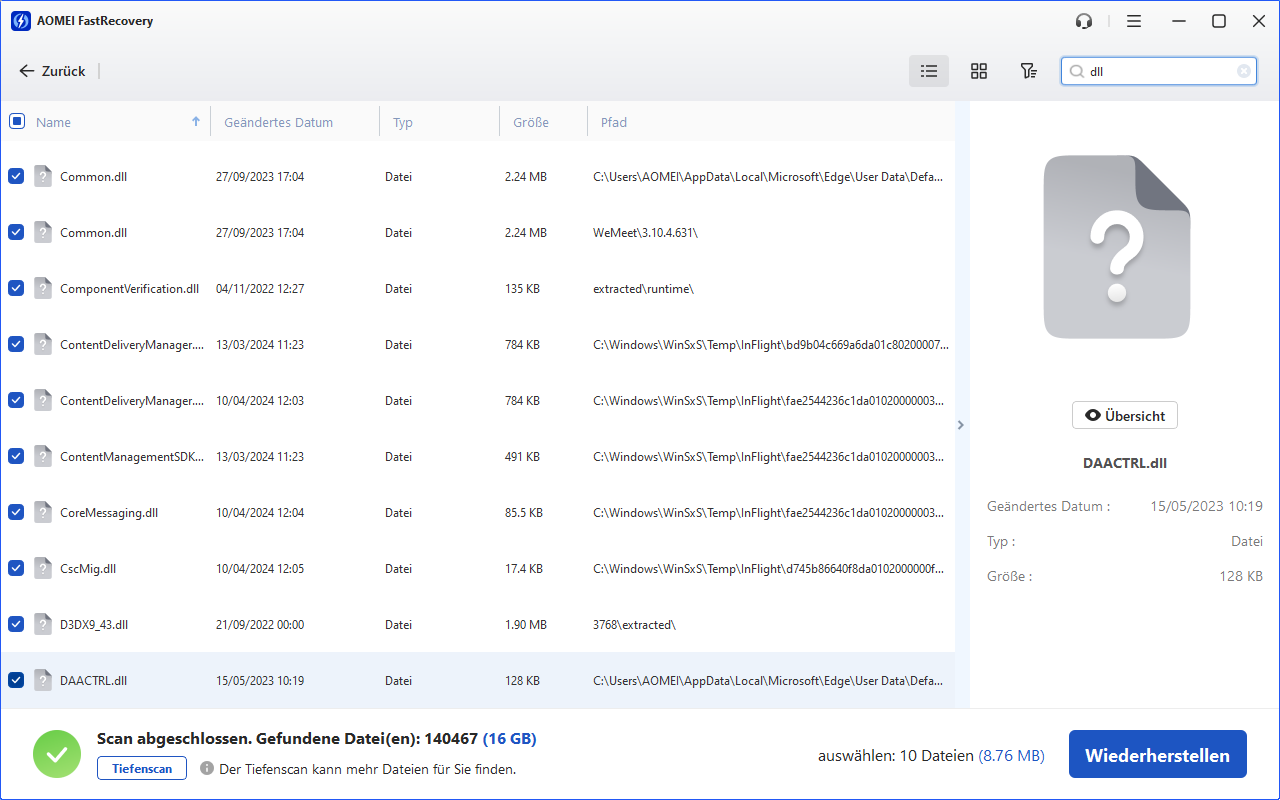The height and width of the screenshot is (800, 1280).
Task: Sort by Name column arrow
Action: 196,122
